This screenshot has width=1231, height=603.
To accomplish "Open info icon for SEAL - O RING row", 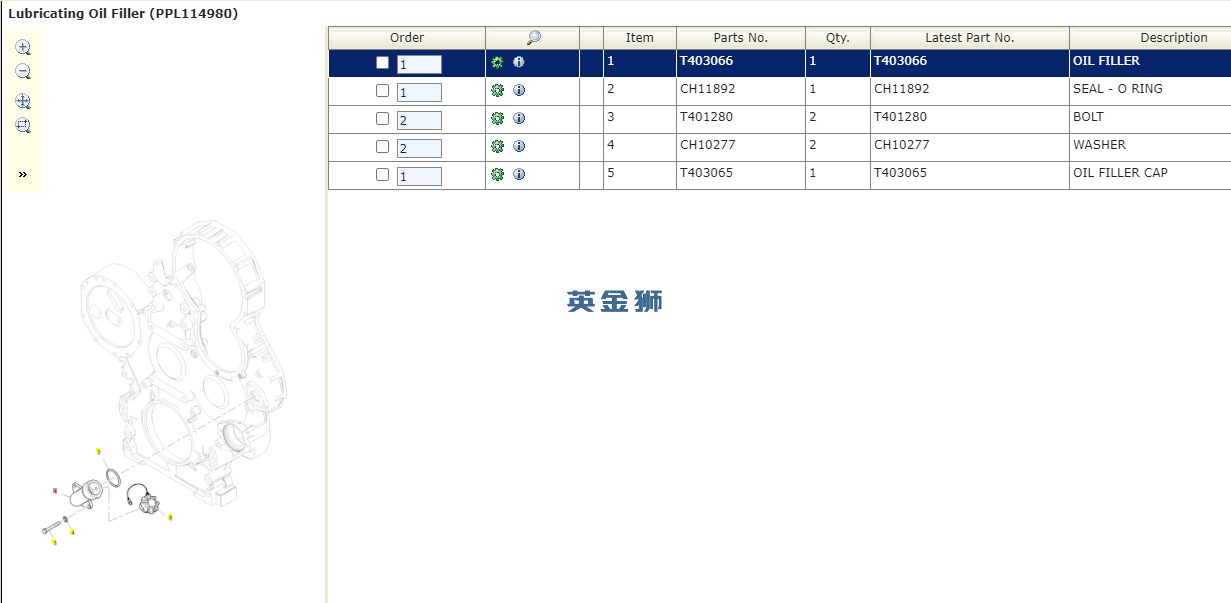I will tap(519, 90).
